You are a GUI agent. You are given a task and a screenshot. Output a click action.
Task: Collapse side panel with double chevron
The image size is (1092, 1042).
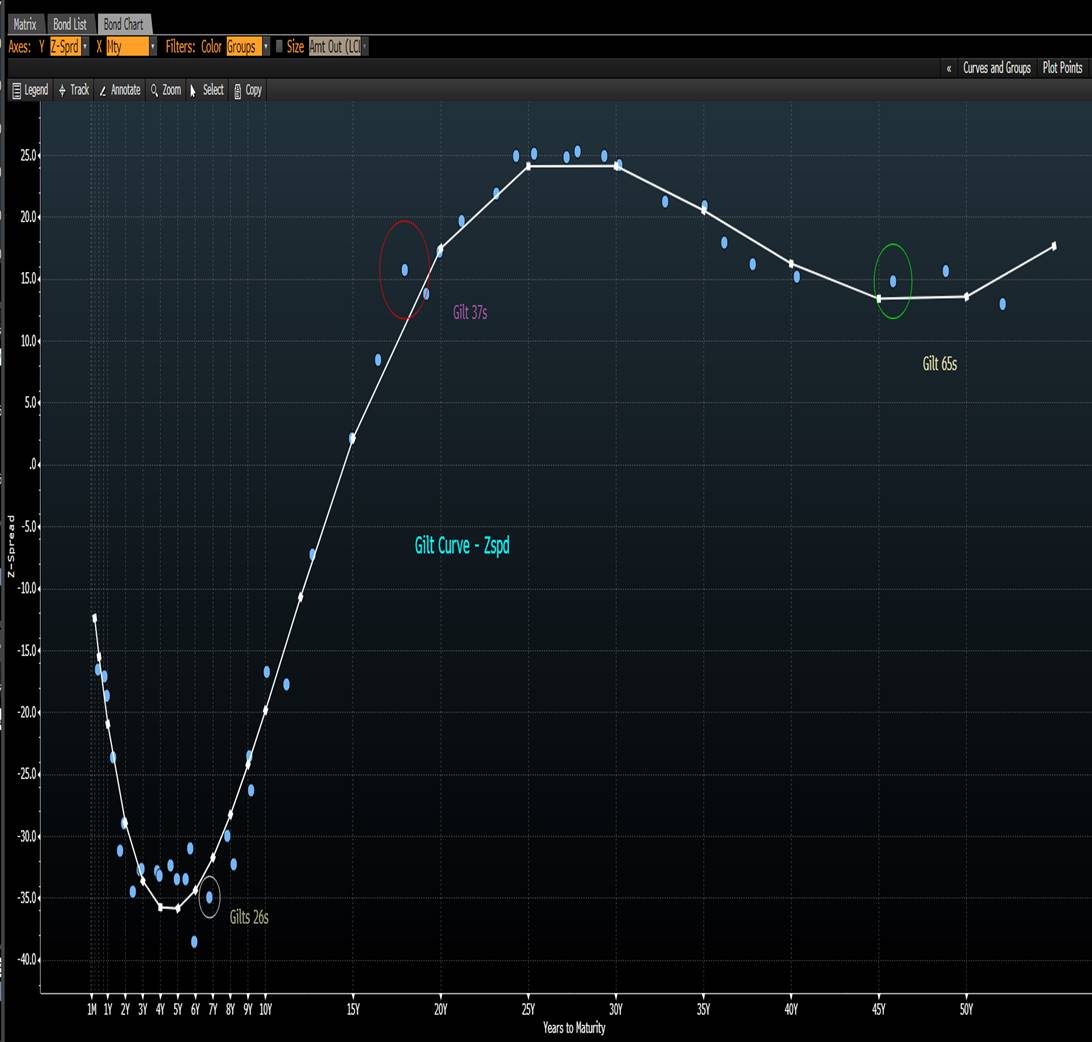coord(948,68)
